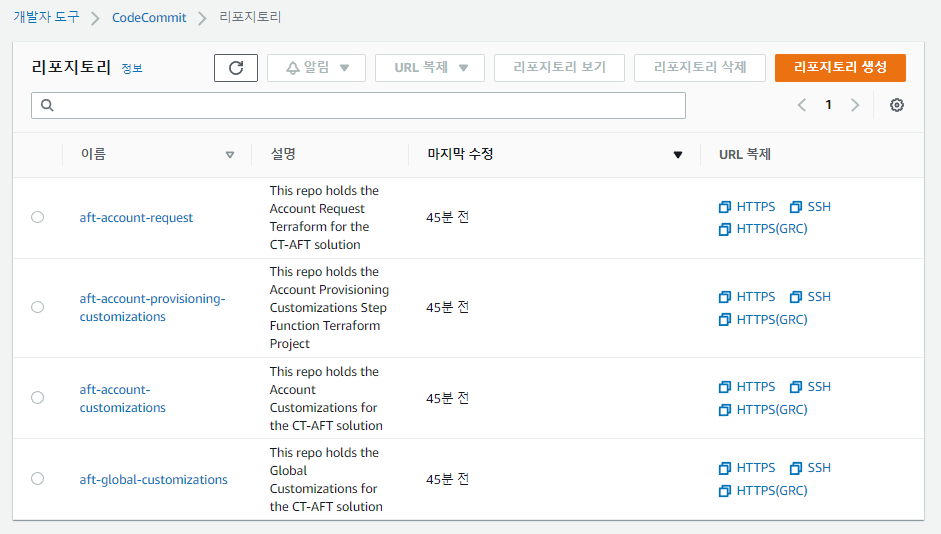Viewport: 941px width, 534px height.
Task: Open the aft-account-request repository link
Action: pos(136,217)
